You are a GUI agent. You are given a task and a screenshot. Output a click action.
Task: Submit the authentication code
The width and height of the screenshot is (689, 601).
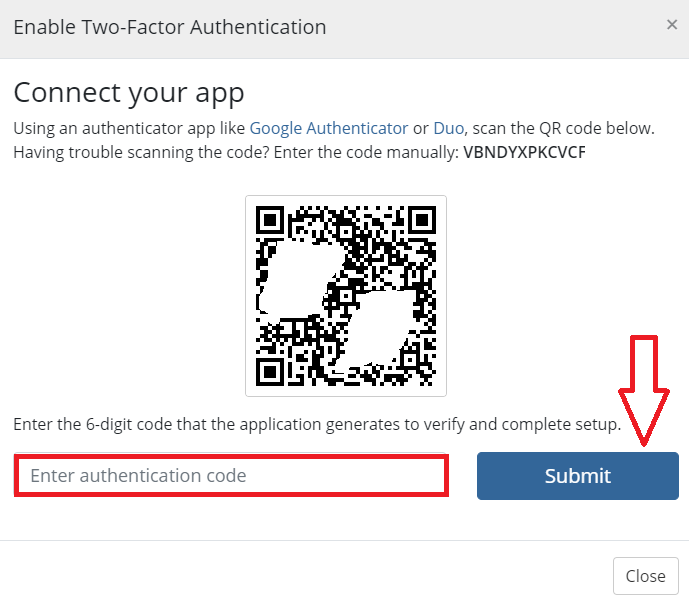(577, 476)
